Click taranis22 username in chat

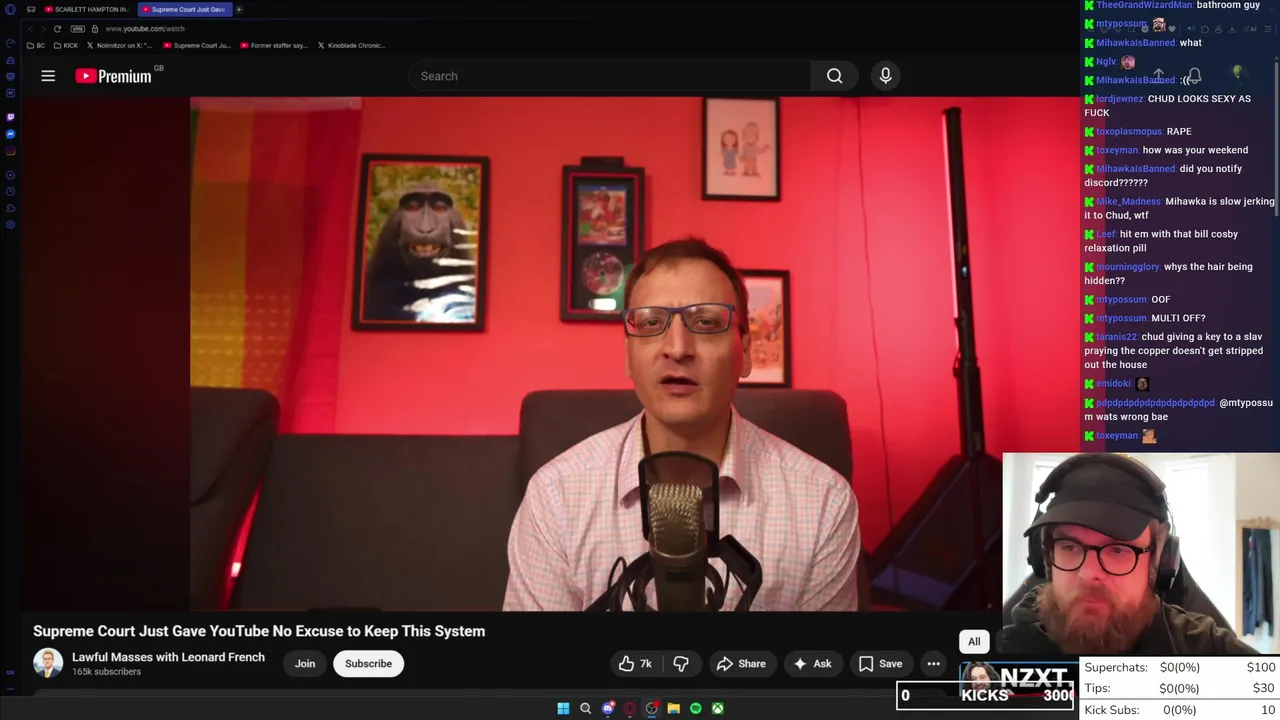pos(1116,337)
